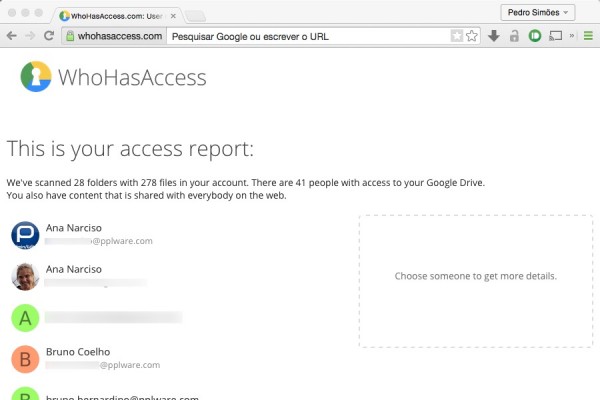
Task: Open the green circular extension icon
Action: (535, 36)
